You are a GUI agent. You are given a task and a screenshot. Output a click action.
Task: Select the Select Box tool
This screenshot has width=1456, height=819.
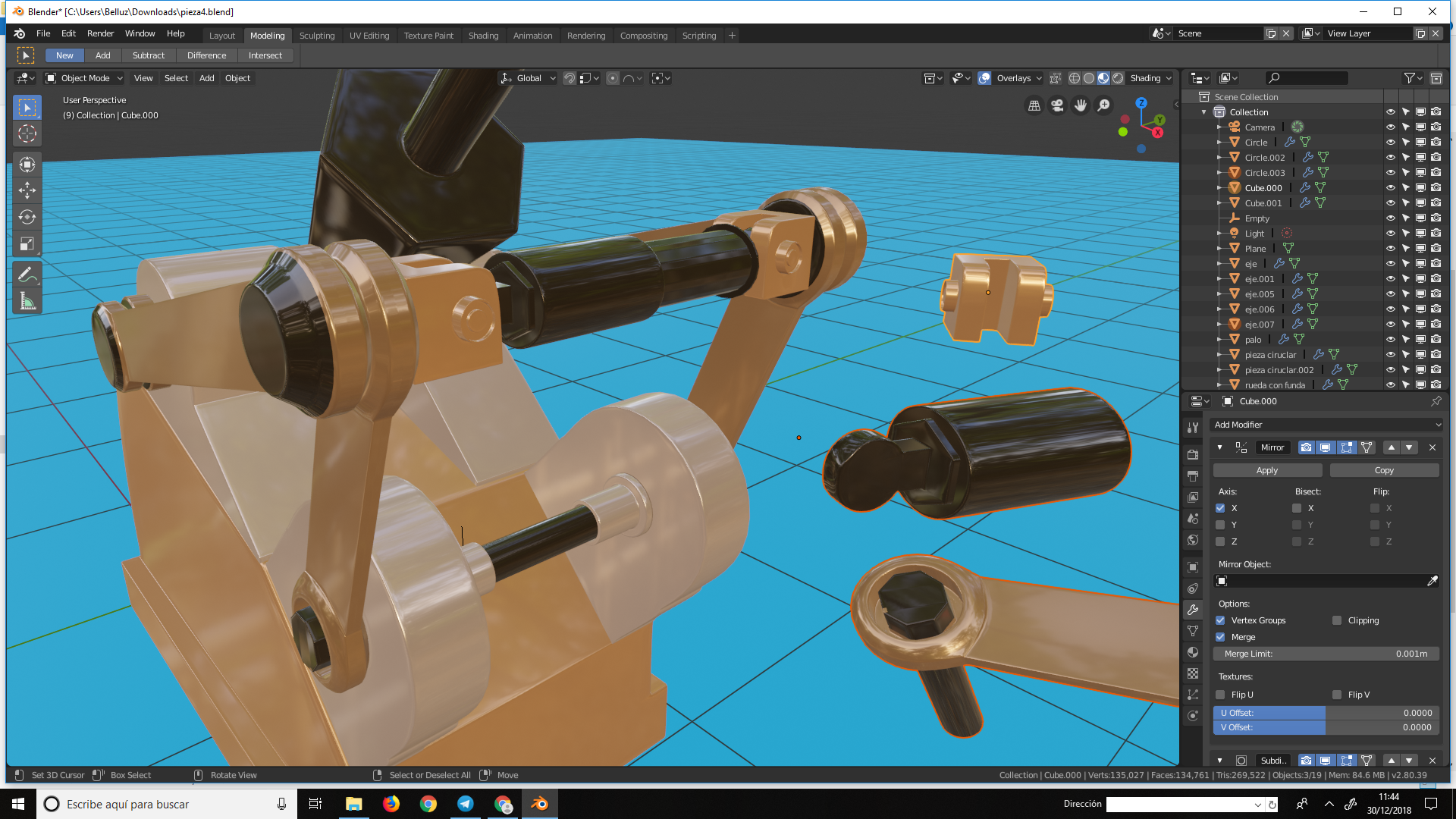click(x=27, y=108)
